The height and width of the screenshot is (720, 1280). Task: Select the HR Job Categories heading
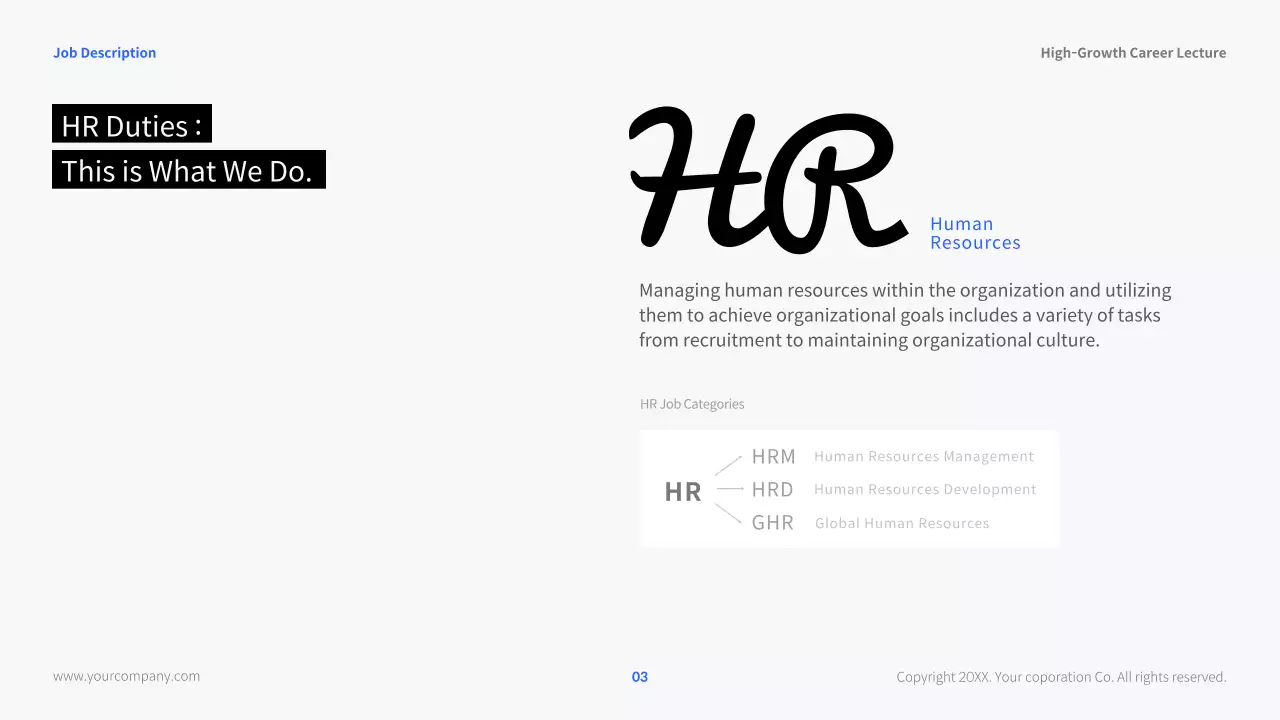(692, 404)
